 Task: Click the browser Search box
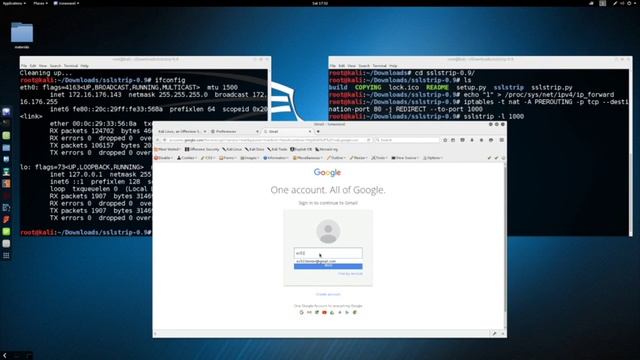[x=407, y=140]
